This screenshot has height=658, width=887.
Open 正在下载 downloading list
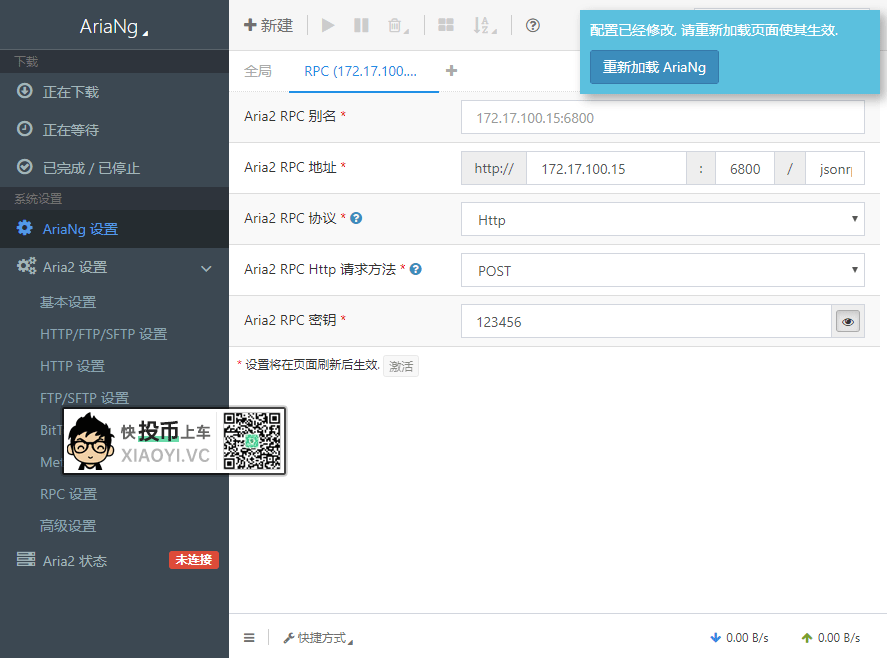[x=114, y=92]
